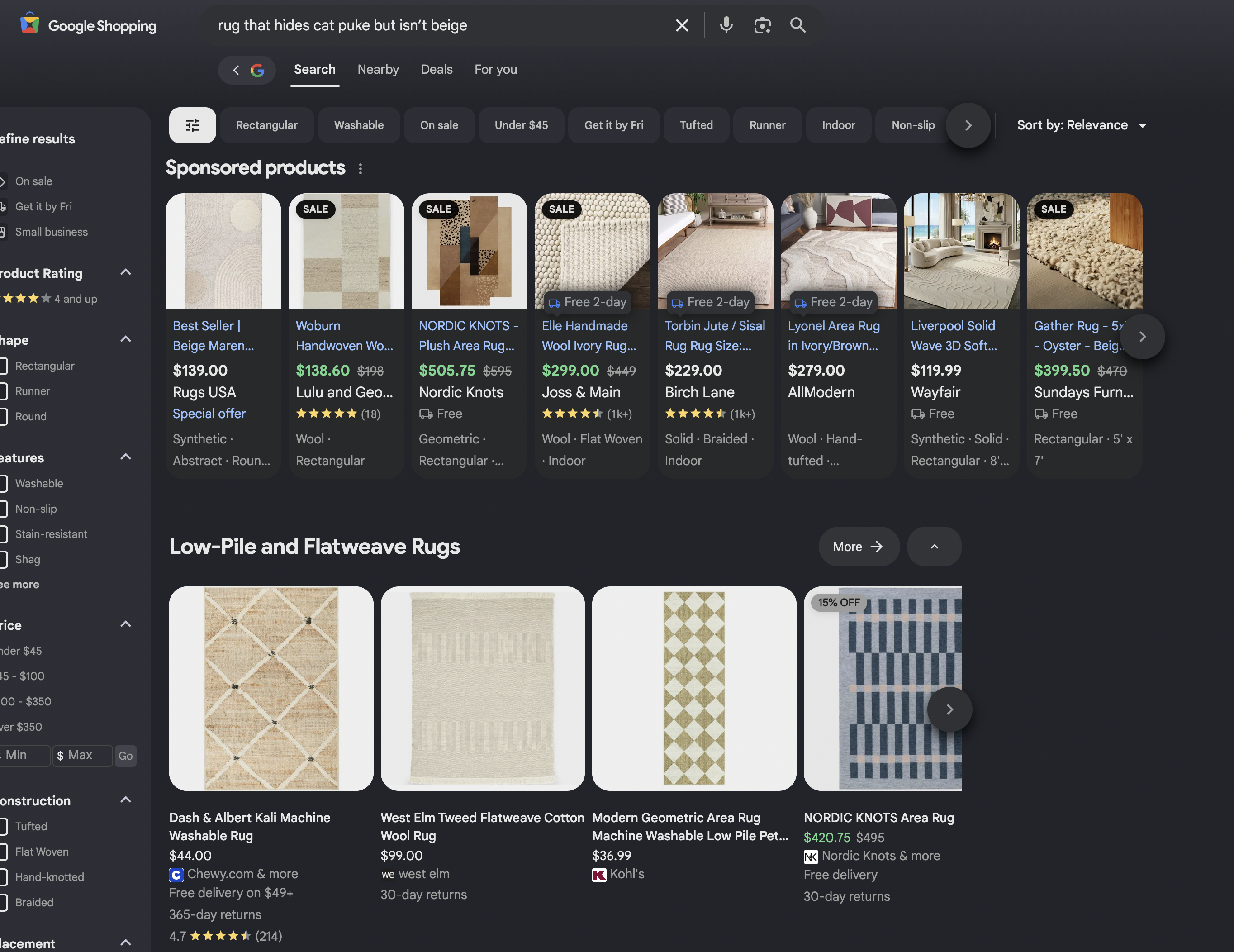The image size is (1234, 952).
Task: Click Free 2-day badge on Elle Handmade rug
Action: pos(587,302)
